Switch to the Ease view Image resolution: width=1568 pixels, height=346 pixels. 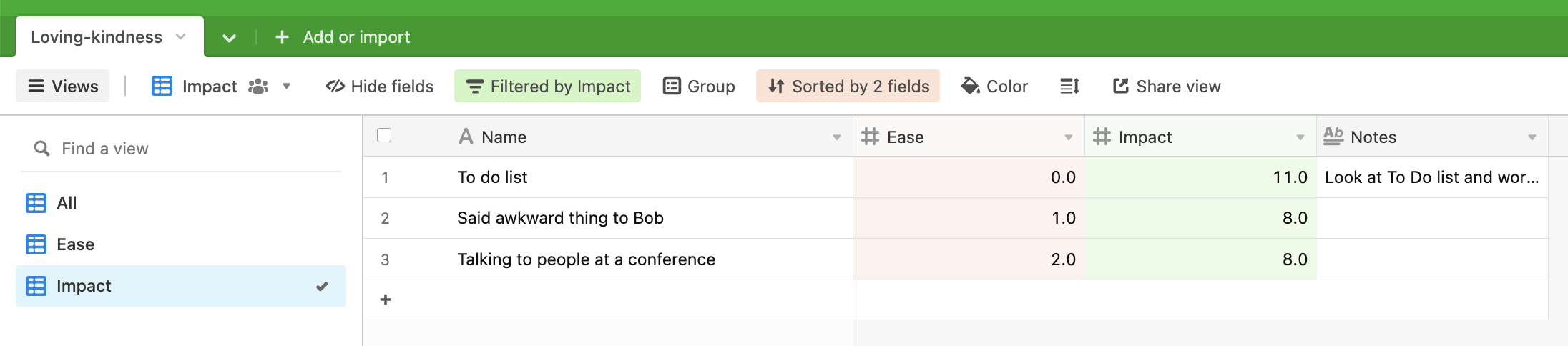(x=75, y=244)
